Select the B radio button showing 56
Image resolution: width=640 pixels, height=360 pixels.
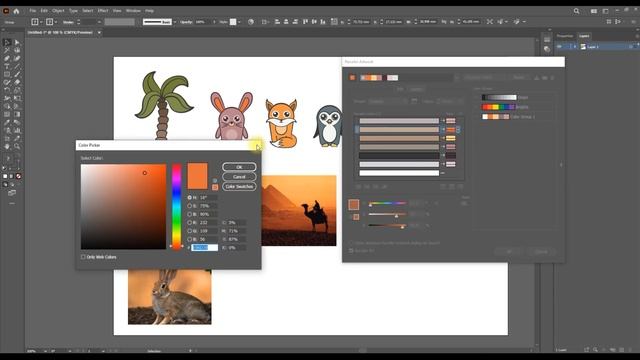189,239
